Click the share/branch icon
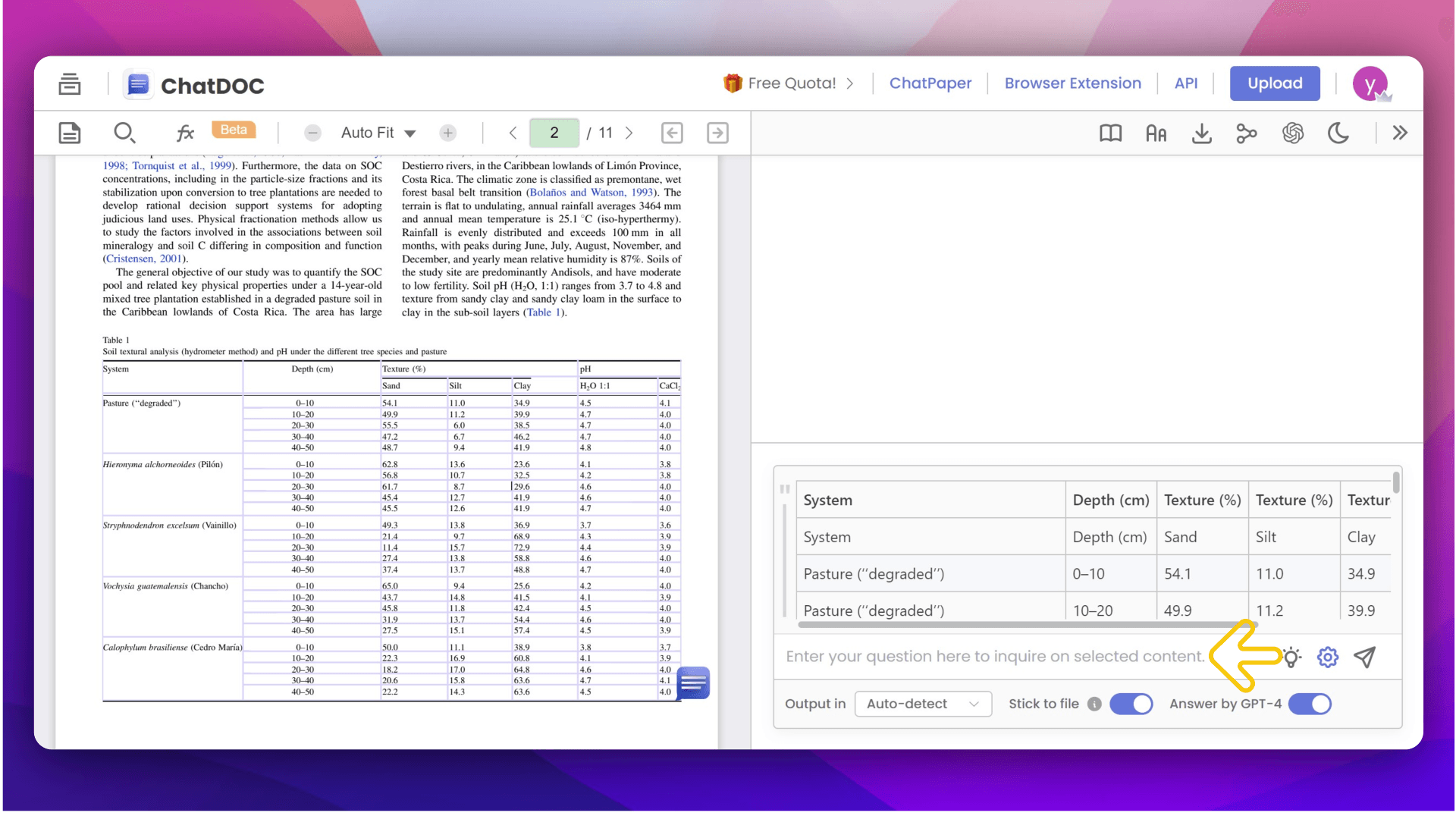Image resolution: width=1456 pixels, height=819 pixels. (x=1248, y=132)
